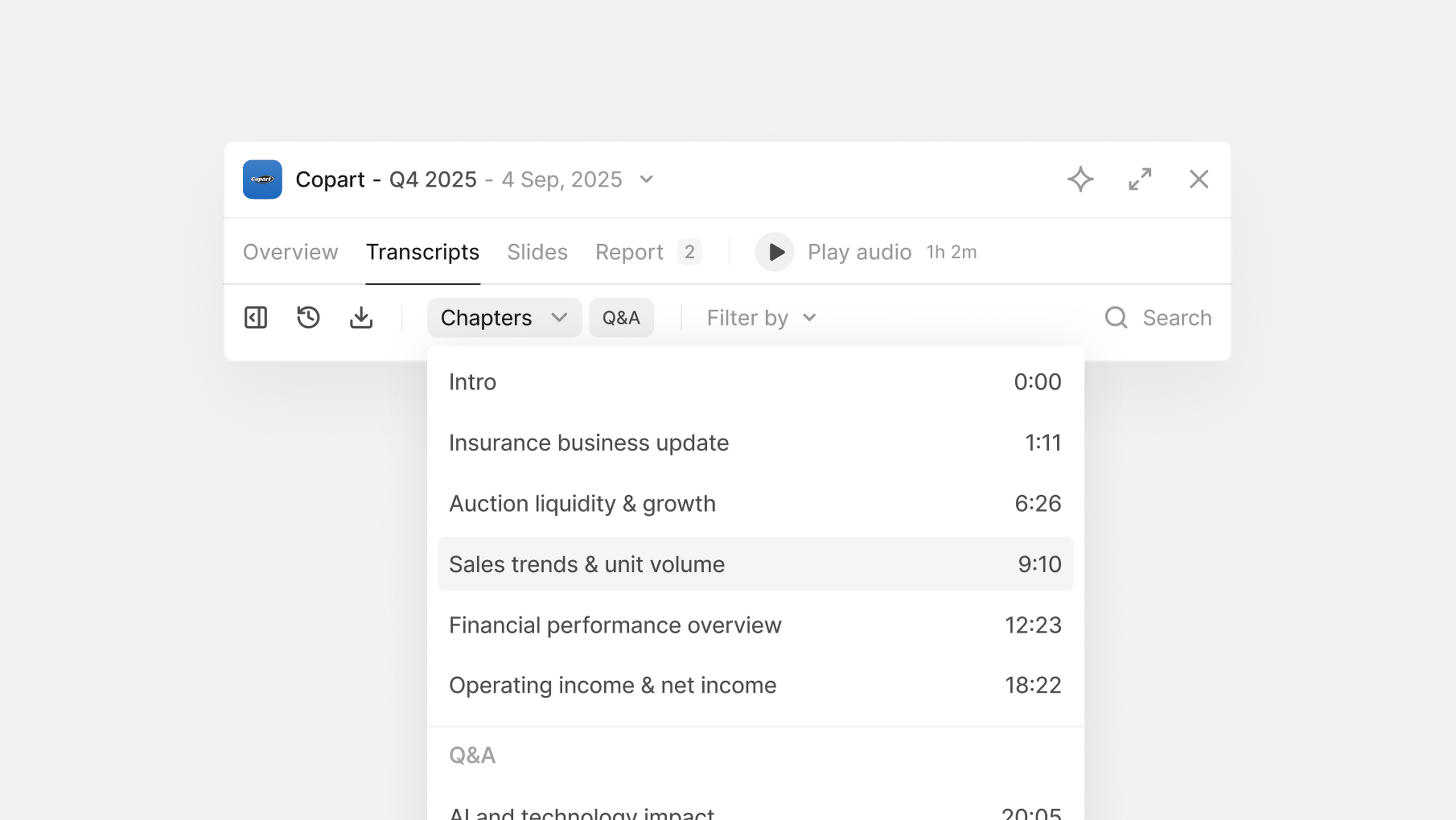Open version history for the transcript

point(308,318)
